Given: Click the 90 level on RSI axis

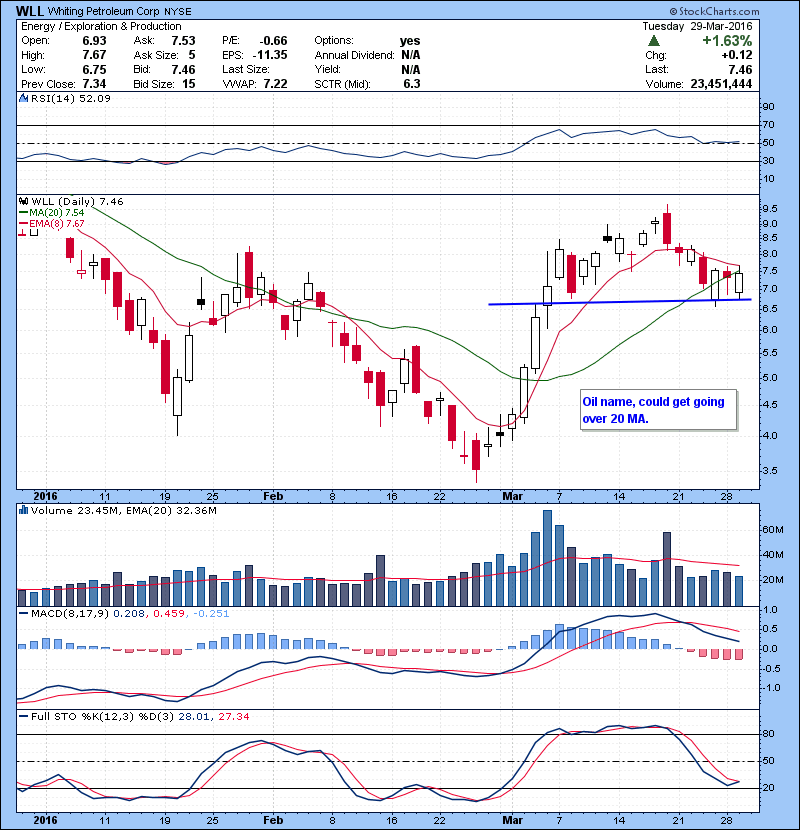Looking at the screenshot, I should [768, 106].
